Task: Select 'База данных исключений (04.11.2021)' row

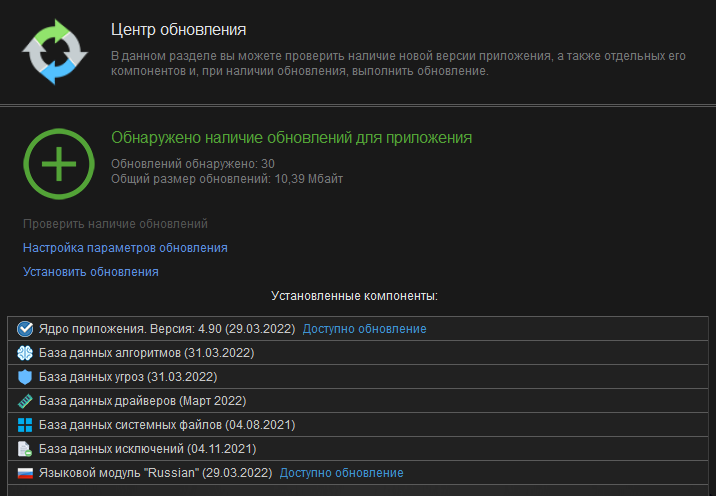Action: tap(358, 449)
